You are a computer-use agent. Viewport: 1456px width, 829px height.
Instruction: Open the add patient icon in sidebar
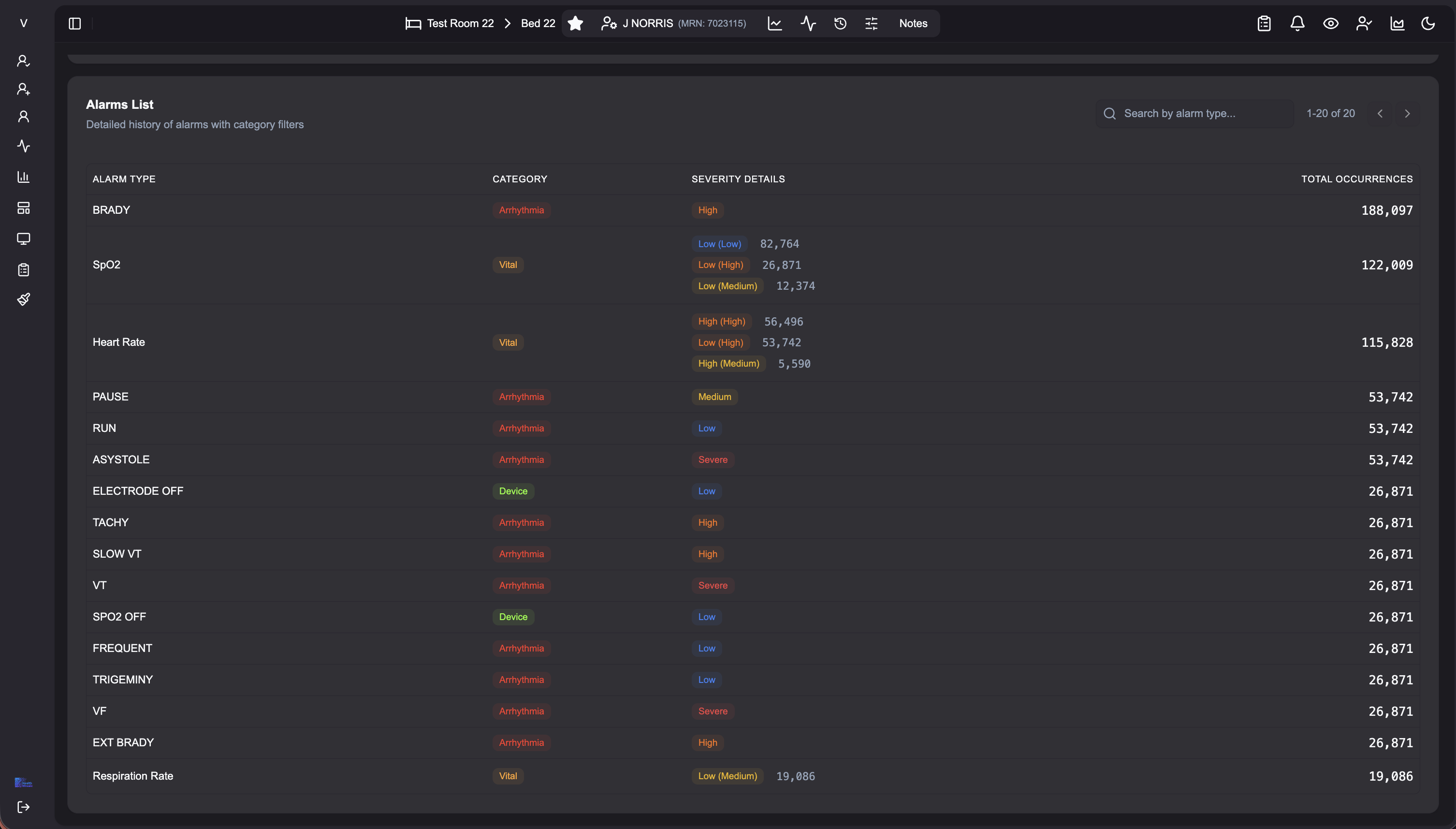[x=23, y=89]
